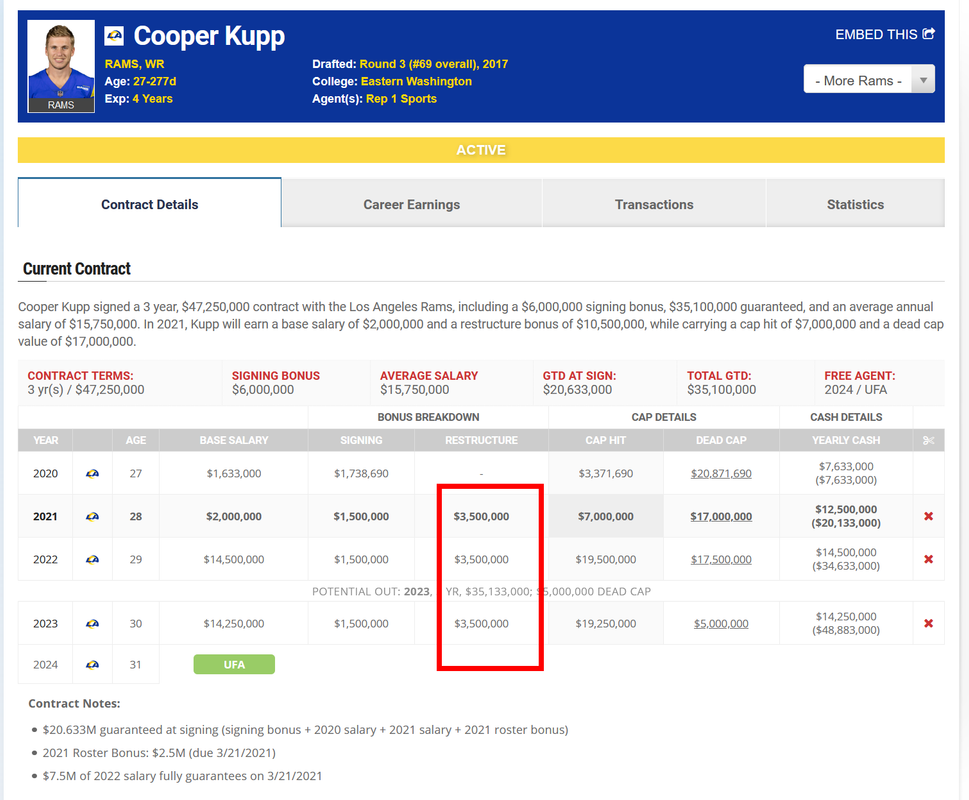This screenshot has height=800, width=969.
Task: Click the More Rams dropdown arrow
Action: 923,80
